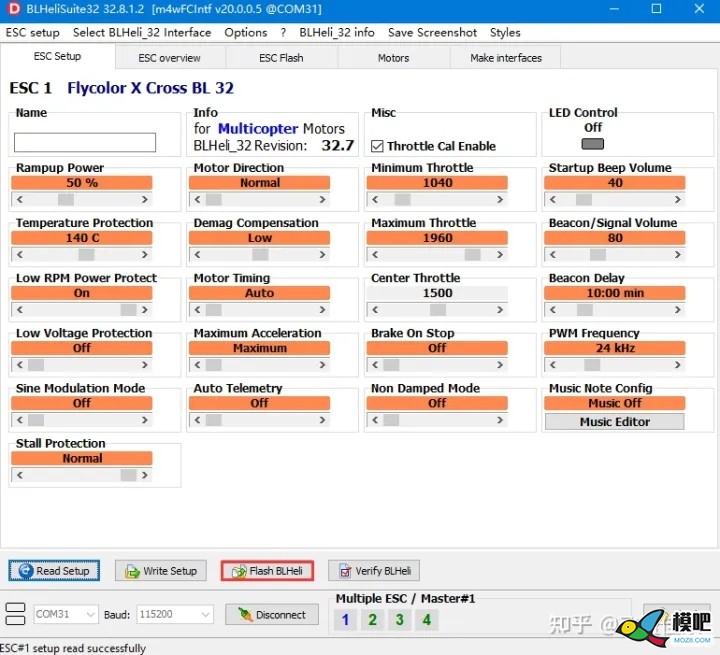The image size is (720, 655).
Task: Uncheck Throttle Cal Enable checkbox
Action: (377, 146)
